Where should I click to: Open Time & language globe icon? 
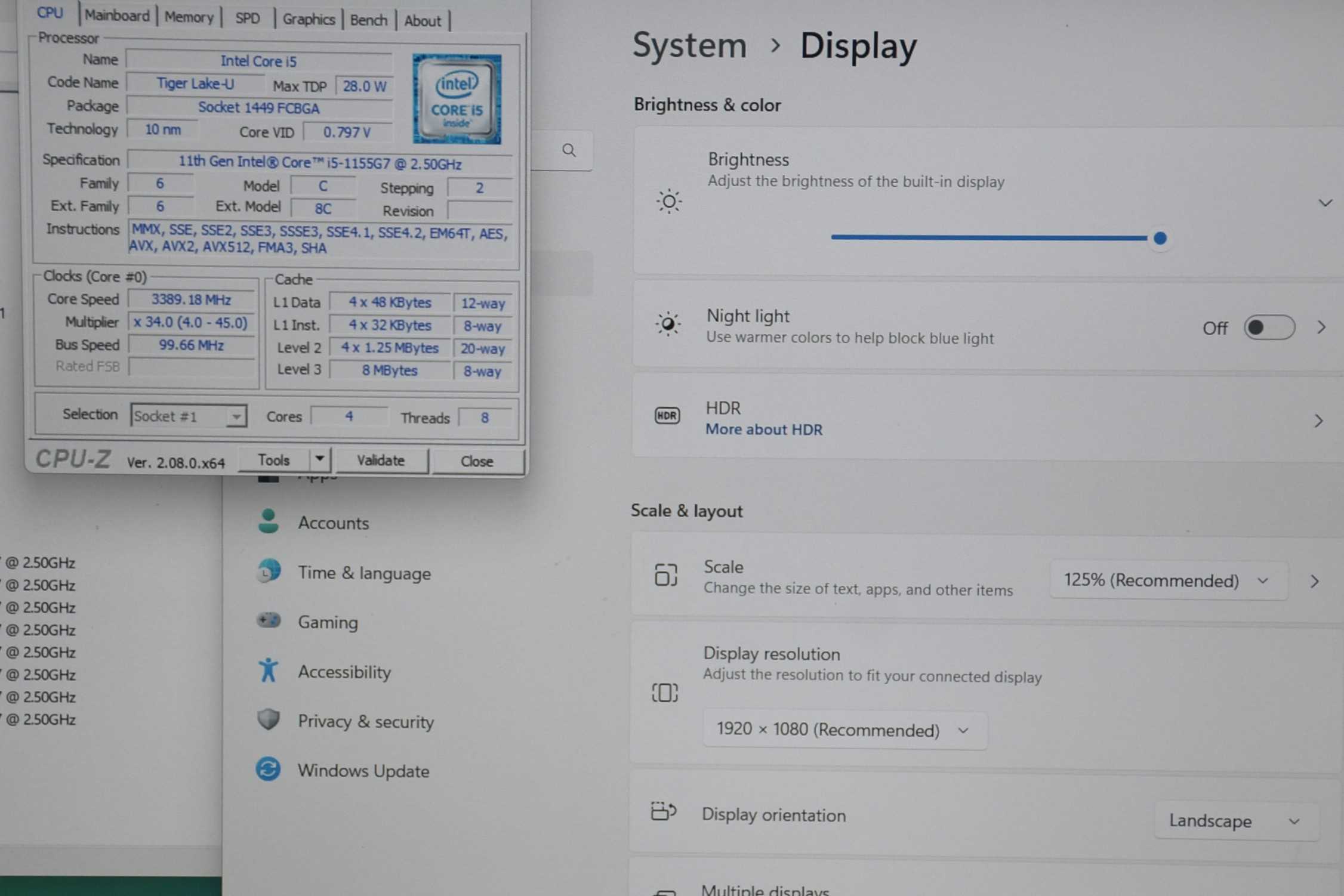point(269,571)
